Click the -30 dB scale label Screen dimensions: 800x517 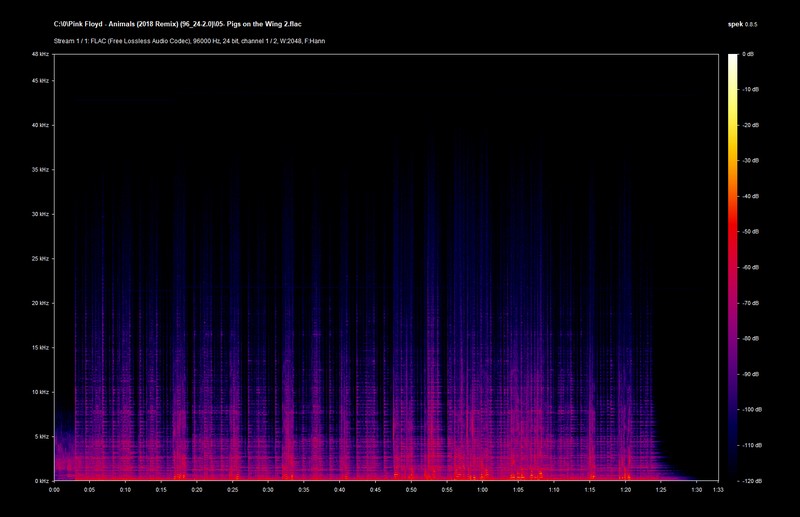[x=750, y=160]
